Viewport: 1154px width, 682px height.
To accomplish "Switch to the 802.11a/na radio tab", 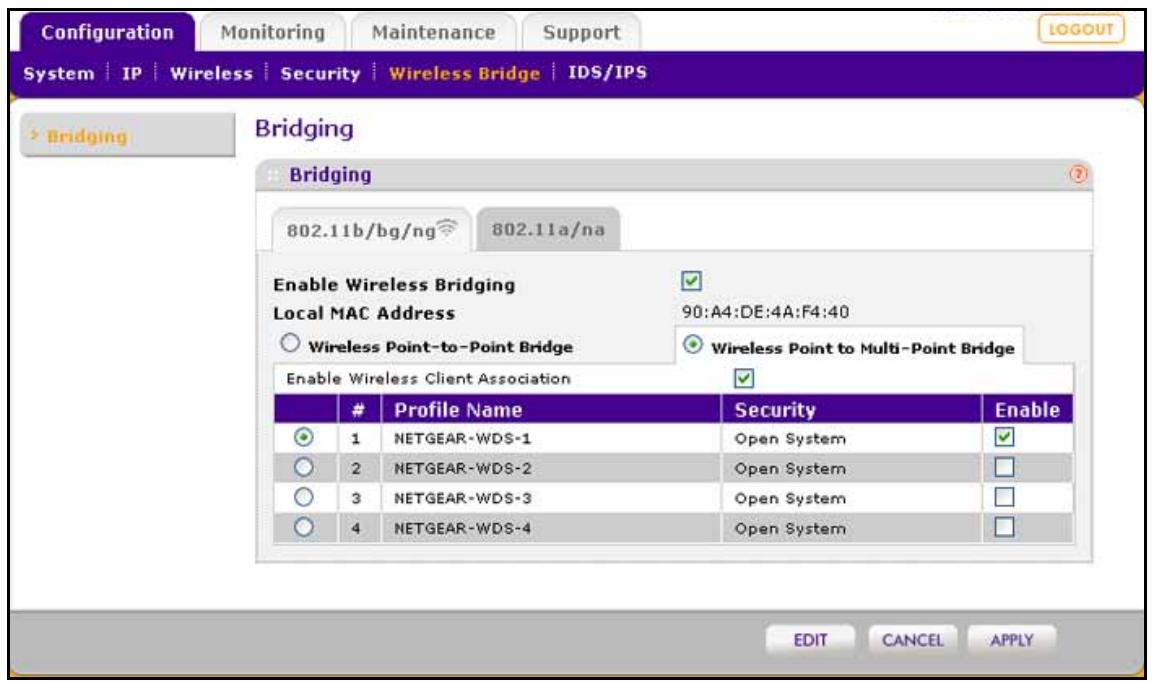I will 548,230.
